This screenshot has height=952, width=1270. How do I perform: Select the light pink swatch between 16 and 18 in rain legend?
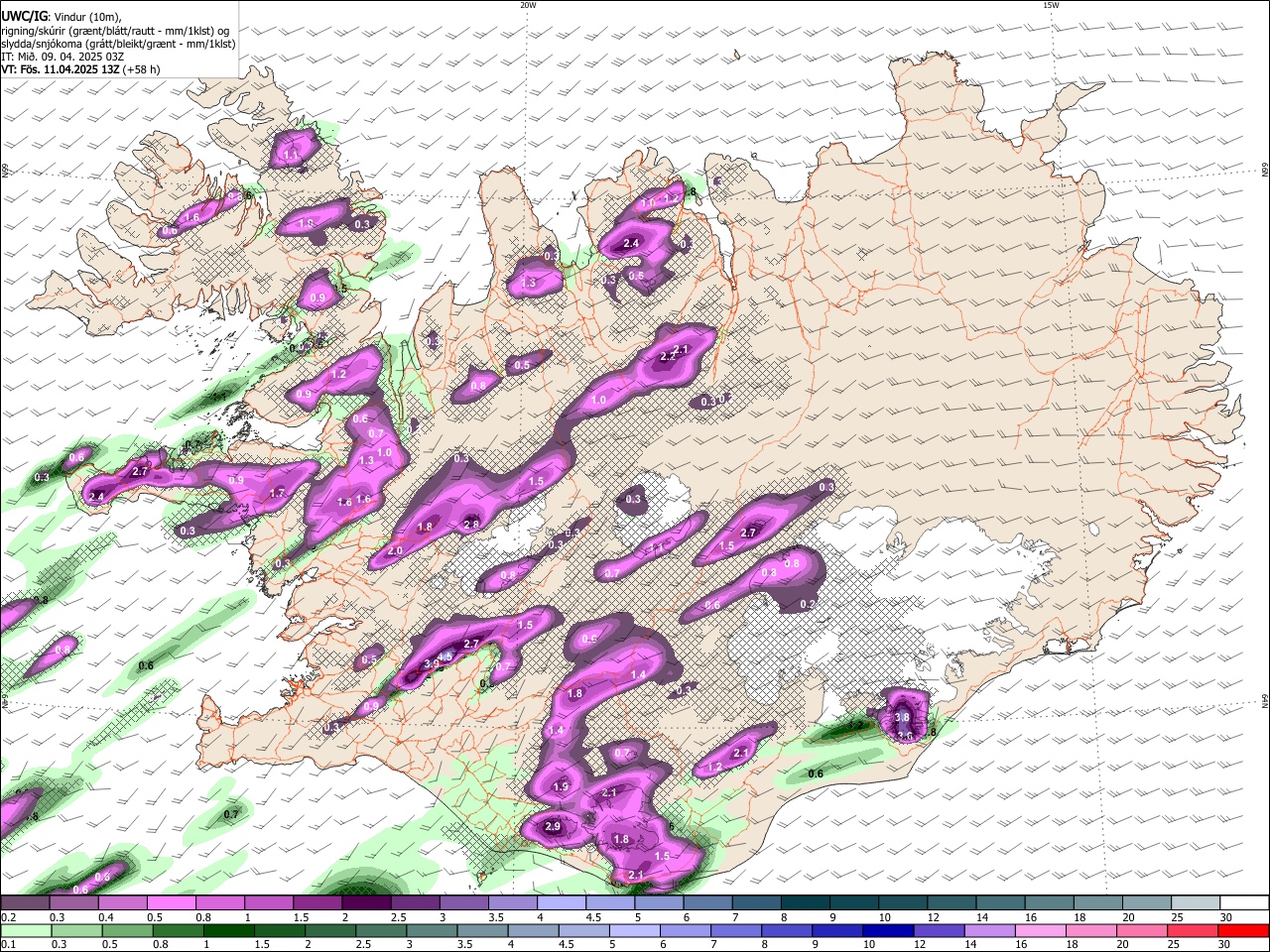1041,931
